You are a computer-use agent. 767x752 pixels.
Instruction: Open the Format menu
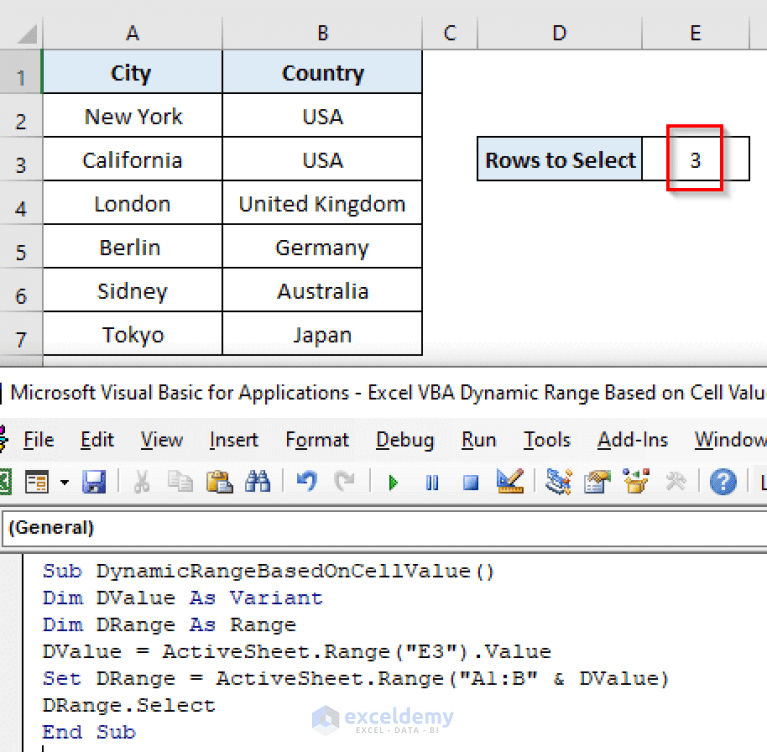(317, 439)
